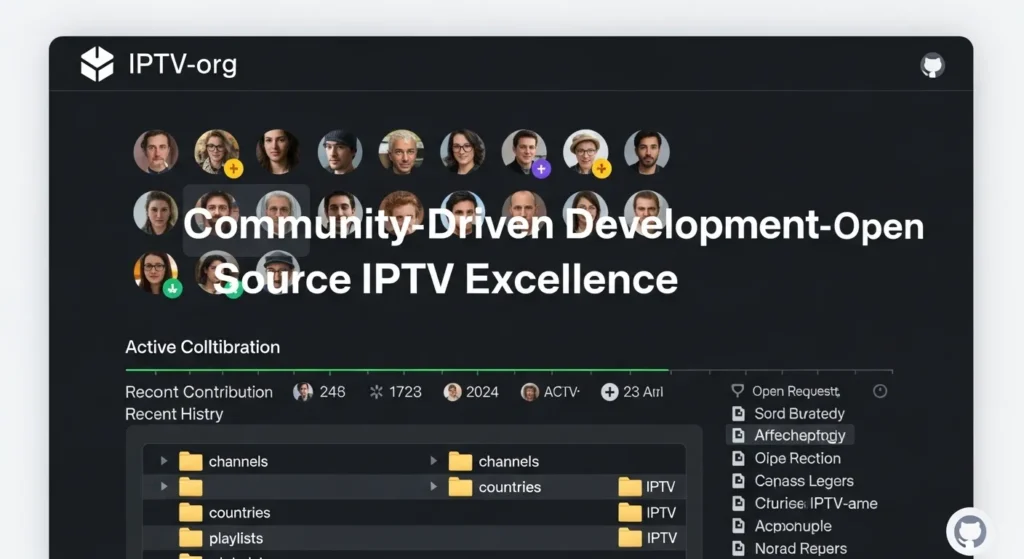Click the small avatar next to 246

pos(302,392)
